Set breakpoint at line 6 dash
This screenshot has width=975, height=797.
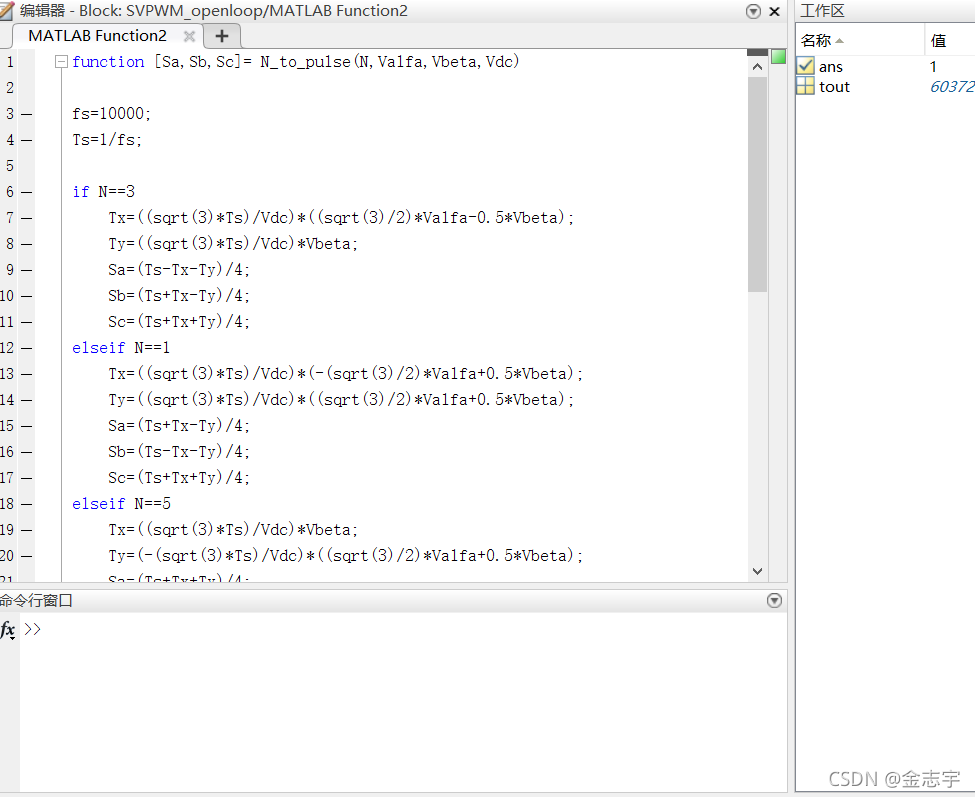click(x=26, y=192)
